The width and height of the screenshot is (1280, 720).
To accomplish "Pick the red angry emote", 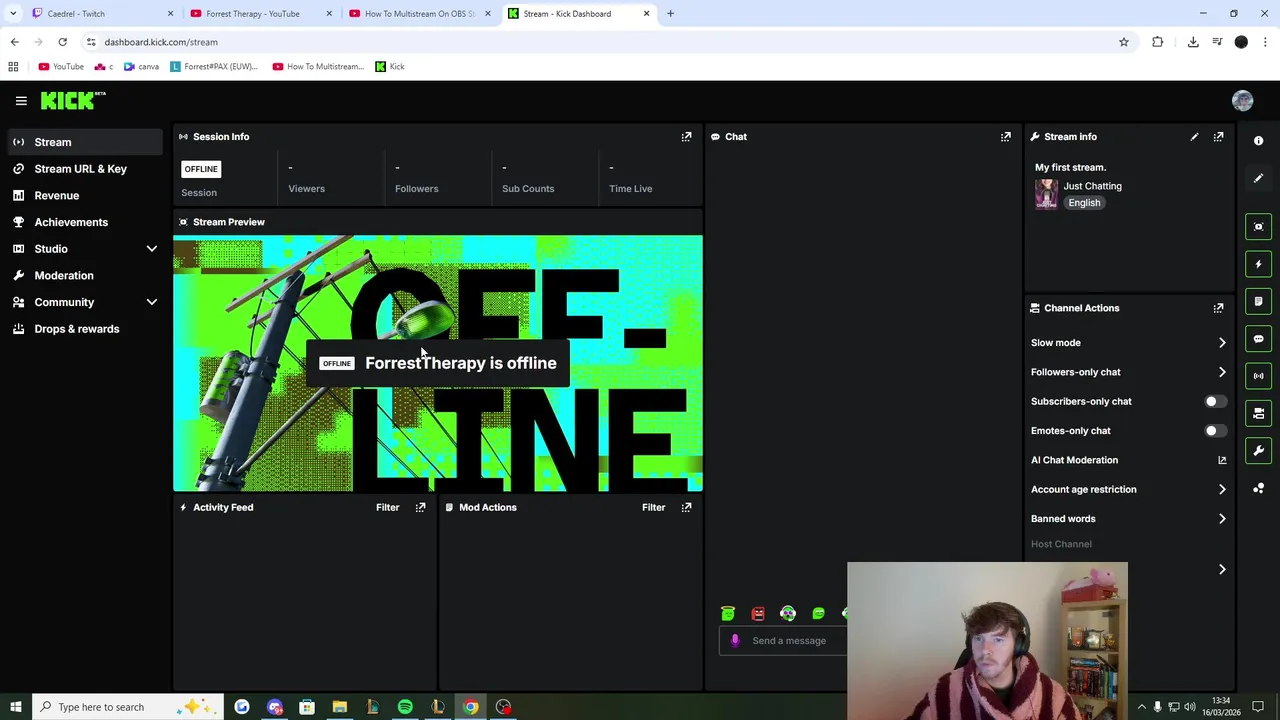I will click(x=758, y=613).
